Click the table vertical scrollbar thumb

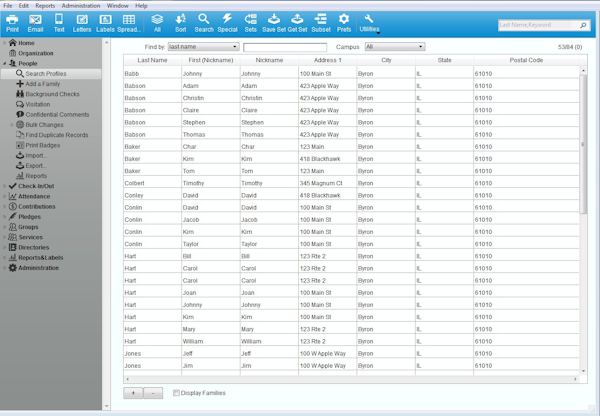click(x=583, y=144)
